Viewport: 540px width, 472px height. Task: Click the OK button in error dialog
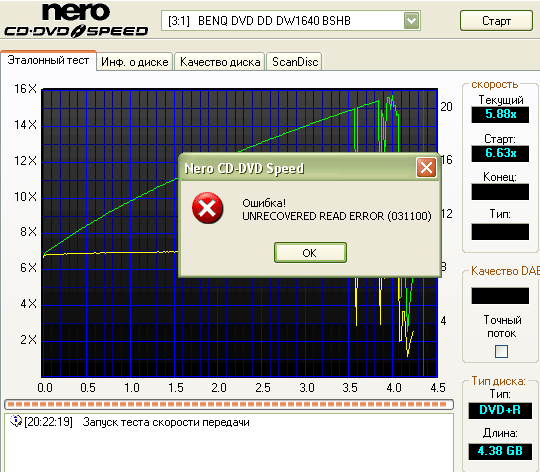pos(310,253)
